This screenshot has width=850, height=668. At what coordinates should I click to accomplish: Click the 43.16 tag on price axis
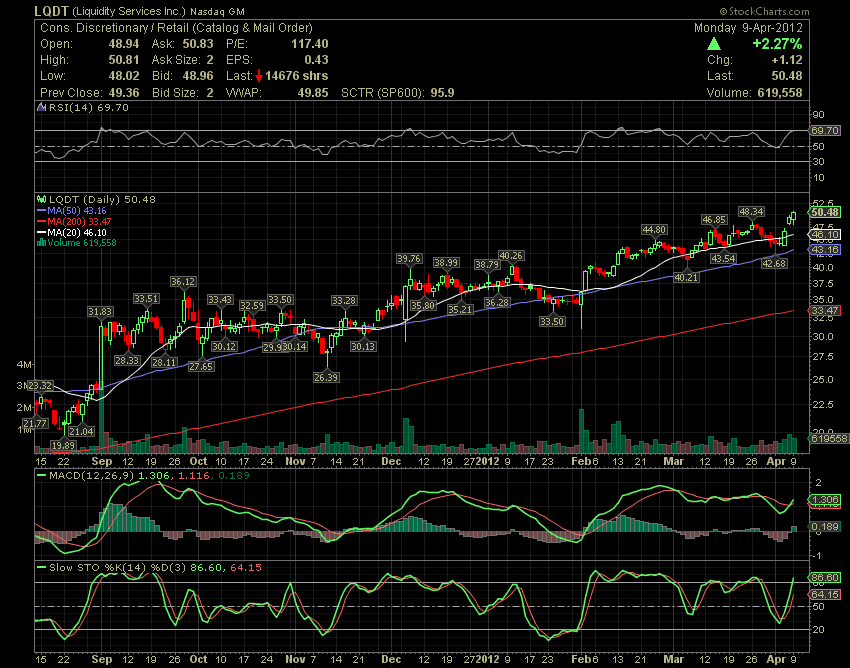click(x=825, y=250)
